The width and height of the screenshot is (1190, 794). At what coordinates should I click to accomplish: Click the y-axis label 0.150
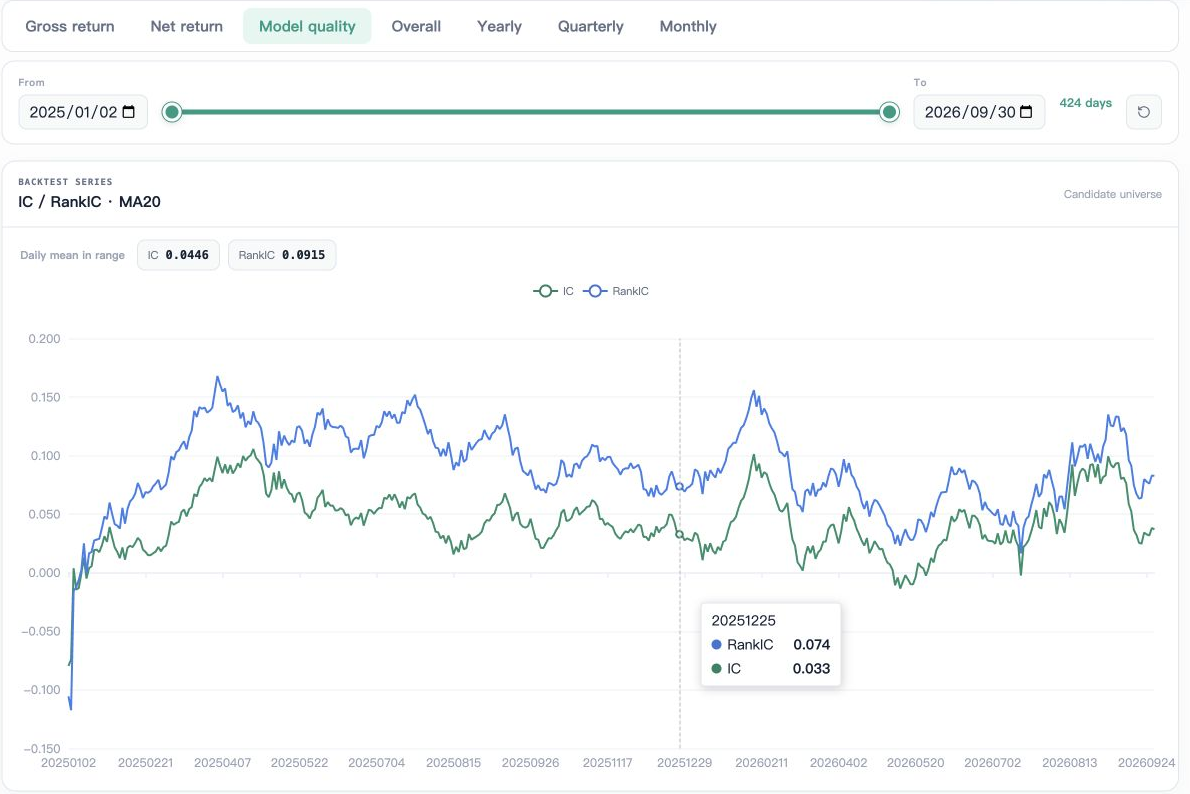click(x=45, y=398)
